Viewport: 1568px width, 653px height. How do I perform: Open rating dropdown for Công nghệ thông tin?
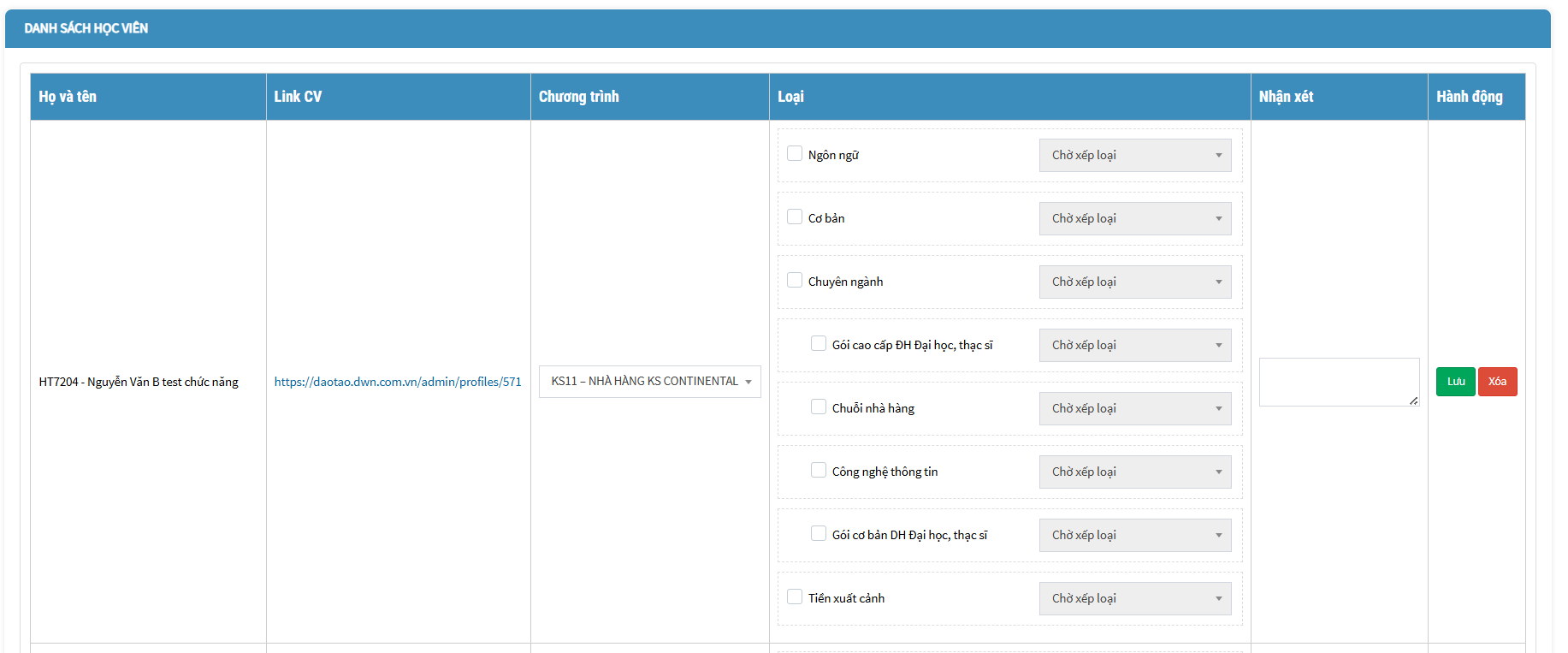point(1134,472)
